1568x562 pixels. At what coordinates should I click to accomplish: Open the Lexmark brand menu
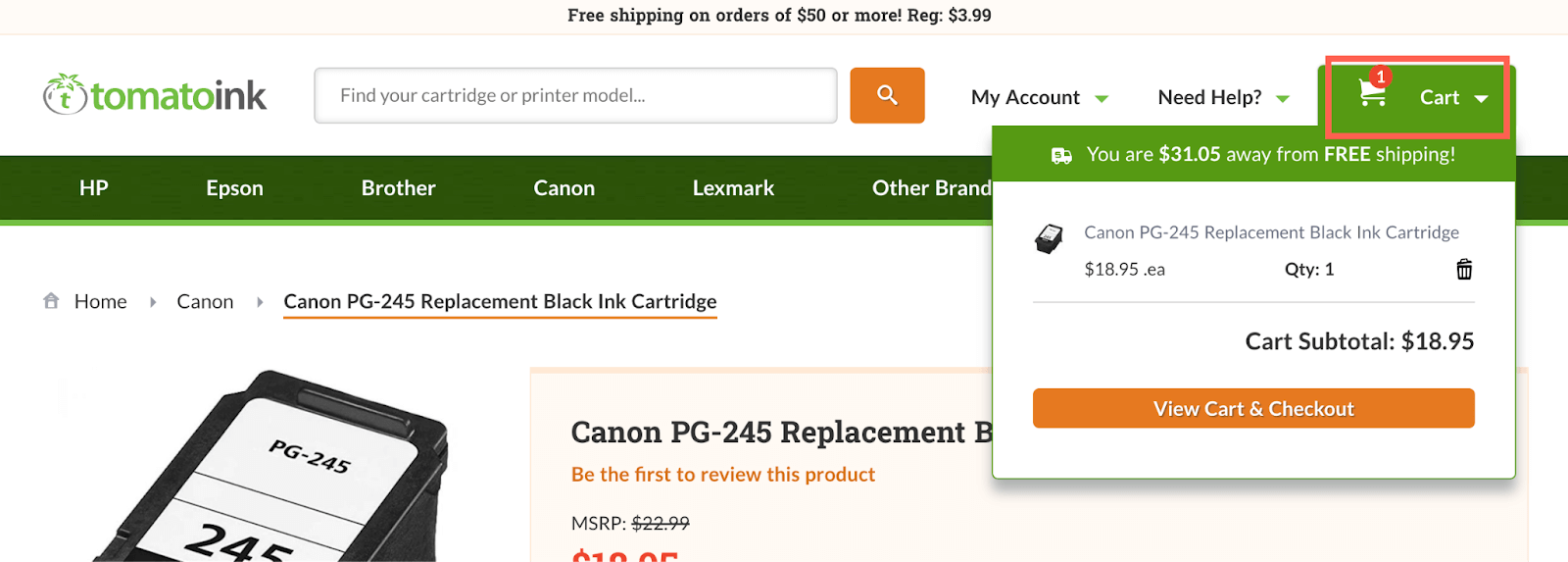point(733,188)
